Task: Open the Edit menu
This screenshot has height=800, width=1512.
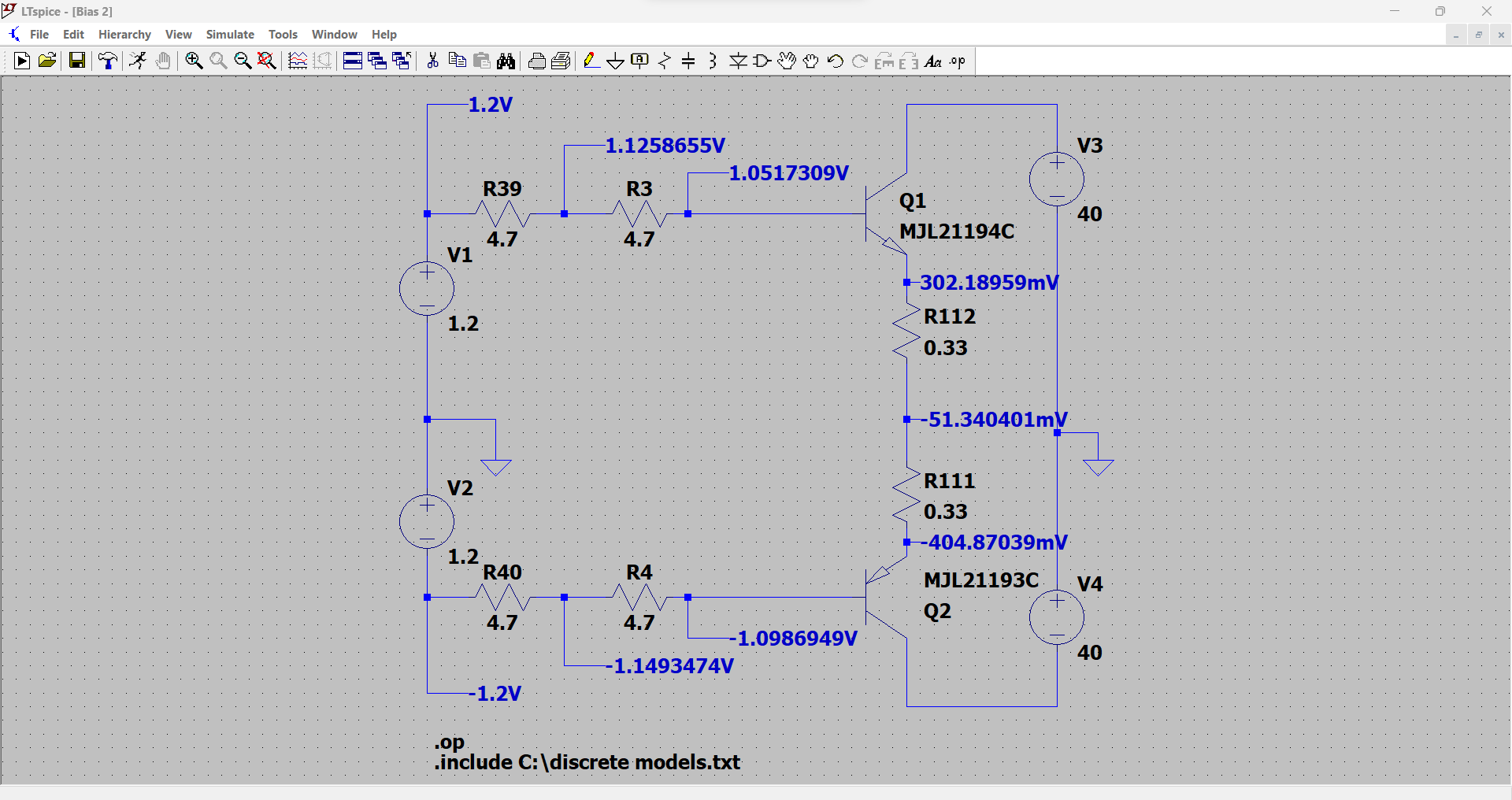Action: click(73, 35)
